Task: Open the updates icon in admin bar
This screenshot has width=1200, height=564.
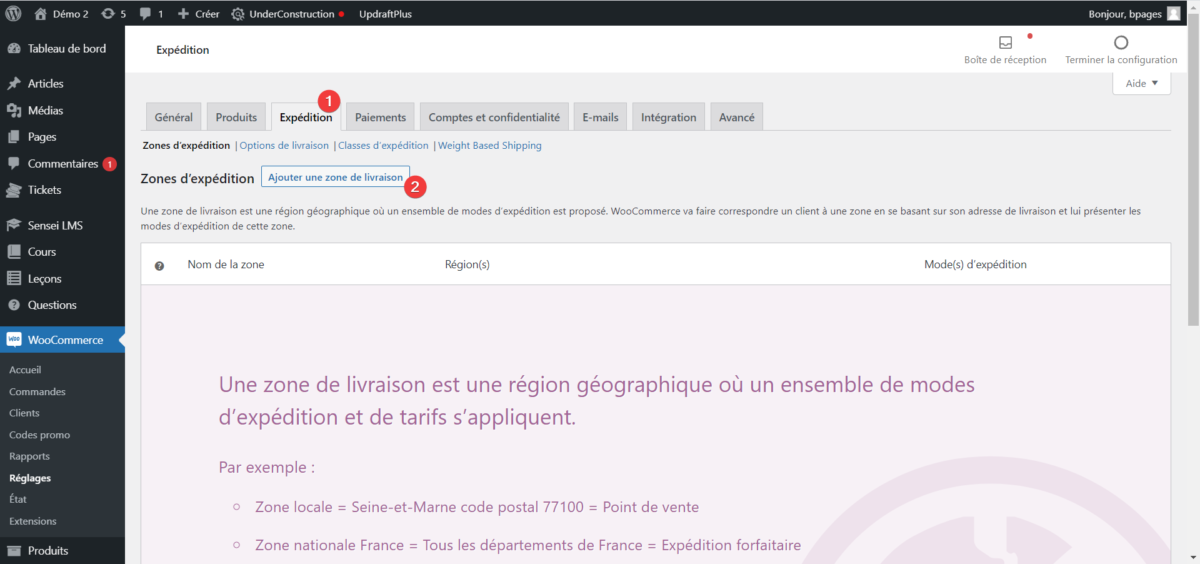Action: click(x=107, y=14)
